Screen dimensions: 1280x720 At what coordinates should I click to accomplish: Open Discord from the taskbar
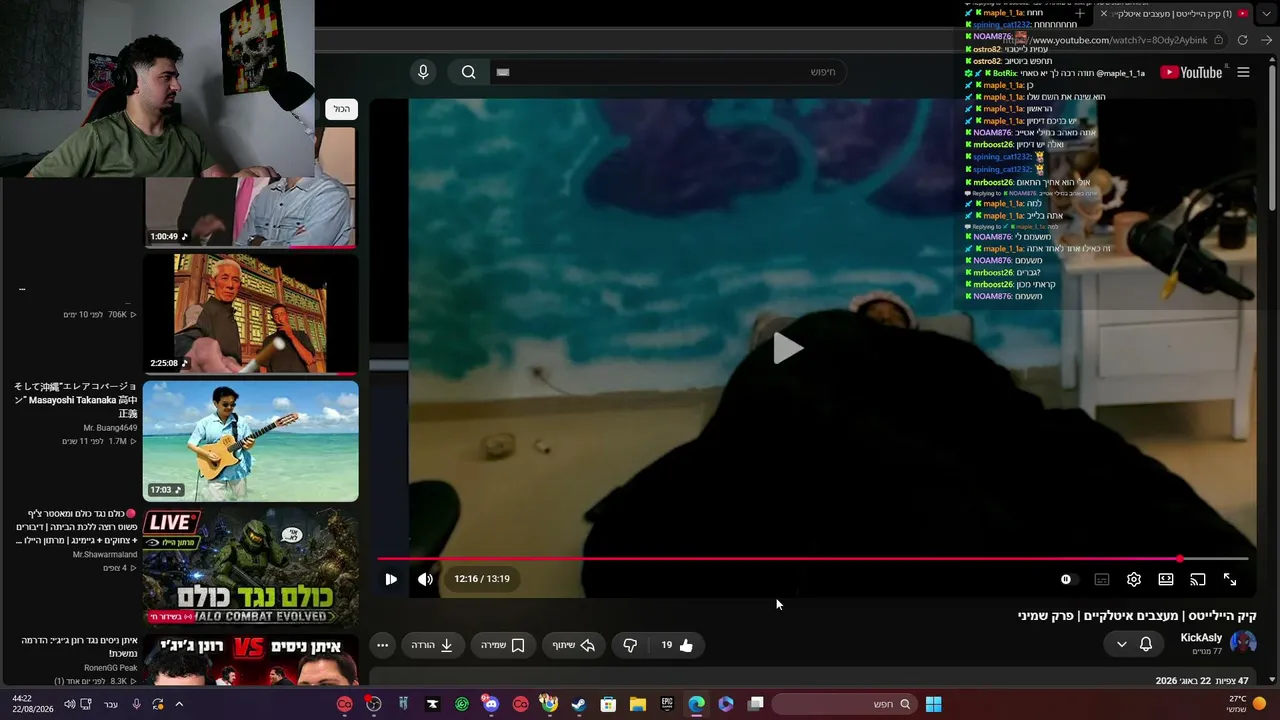(490, 704)
